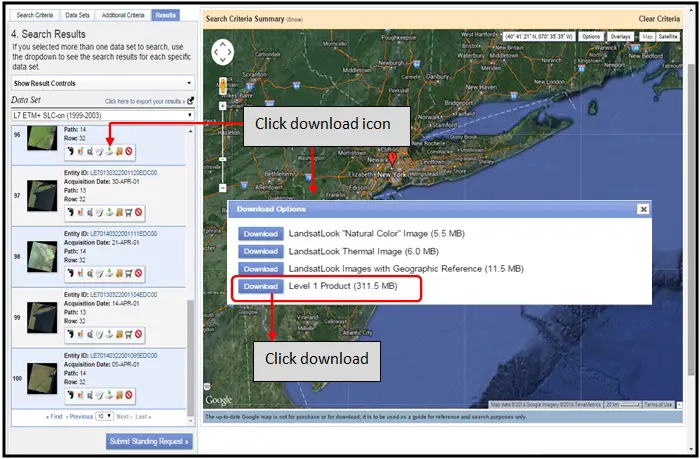Exclude scene 96 from results
The width and height of the screenshot is (700, 459).
pyautogui.click(x=129, y=151)
